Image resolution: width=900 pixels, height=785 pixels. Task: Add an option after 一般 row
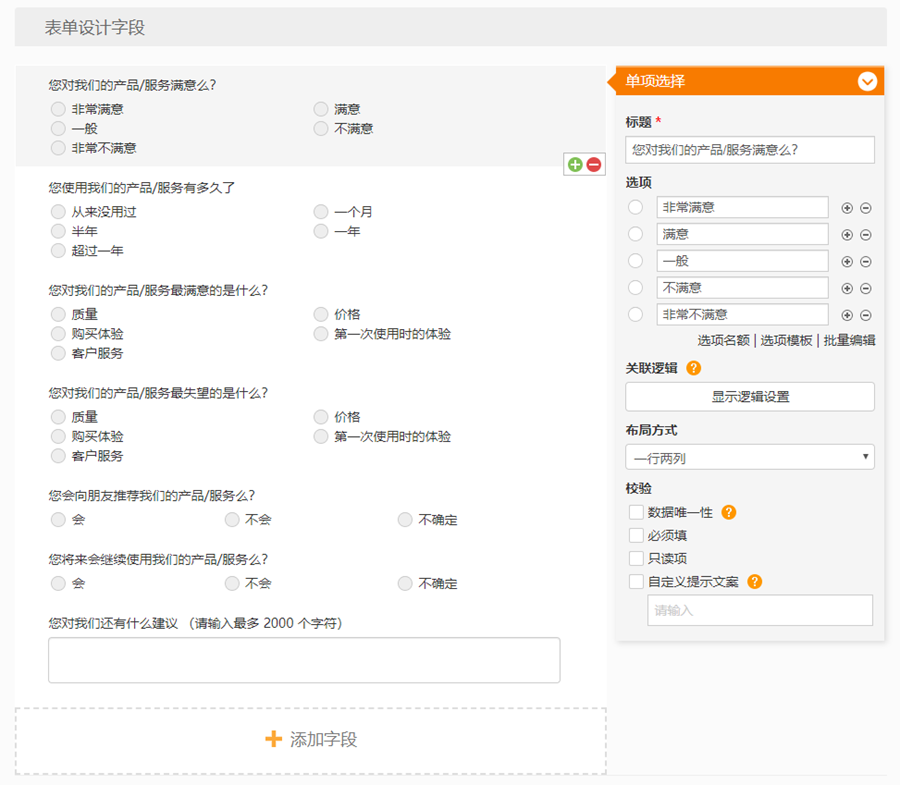(847, 262)
